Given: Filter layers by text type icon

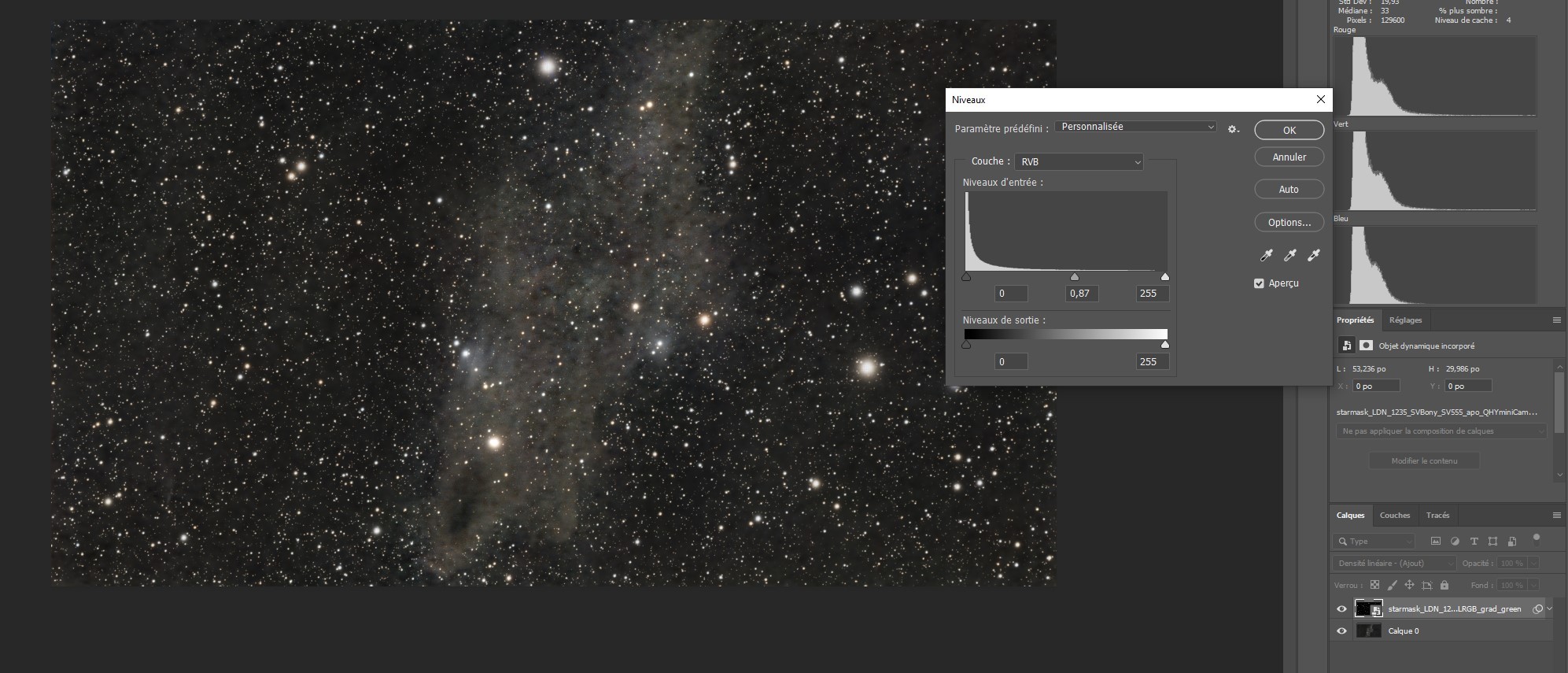Looking at the screenshot, I should click(1474, 542).
